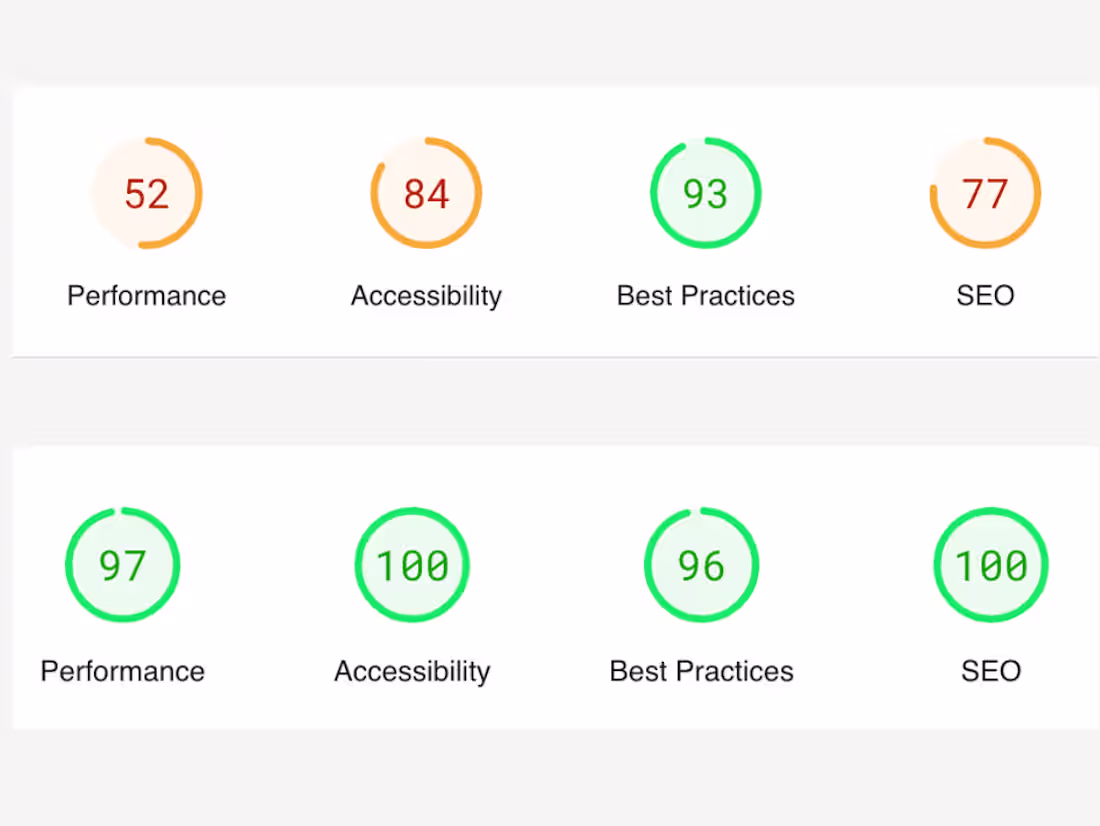Click the SEO label under score 77

coord(985,296)
